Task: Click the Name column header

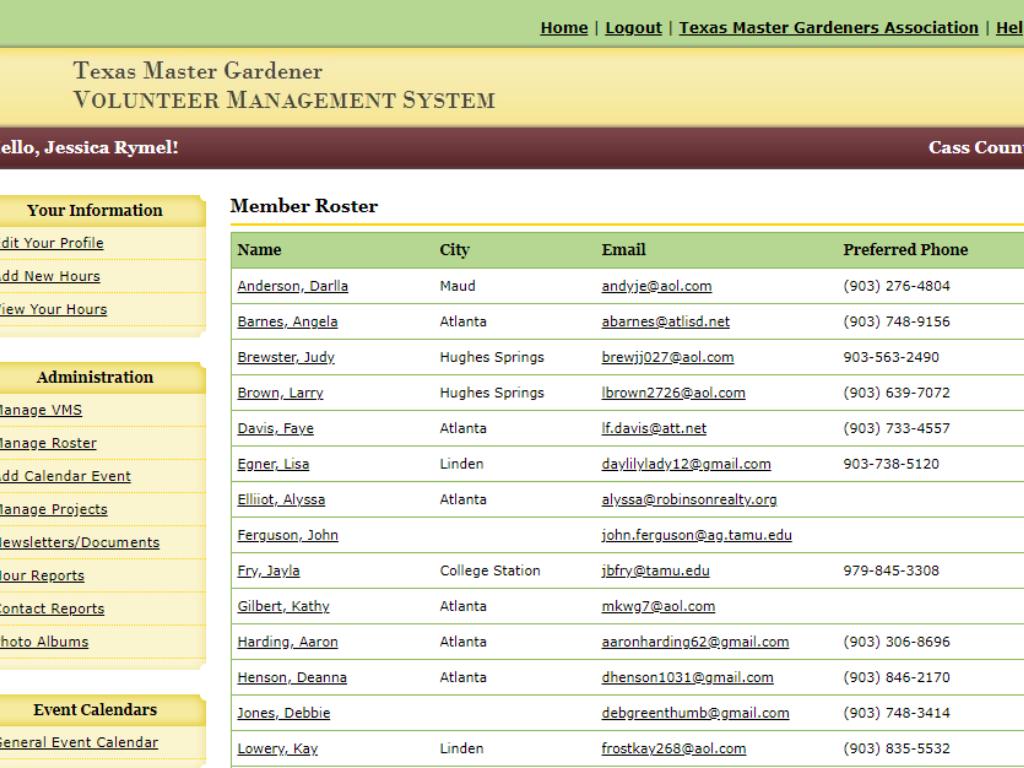Action: tap(259, 250)
